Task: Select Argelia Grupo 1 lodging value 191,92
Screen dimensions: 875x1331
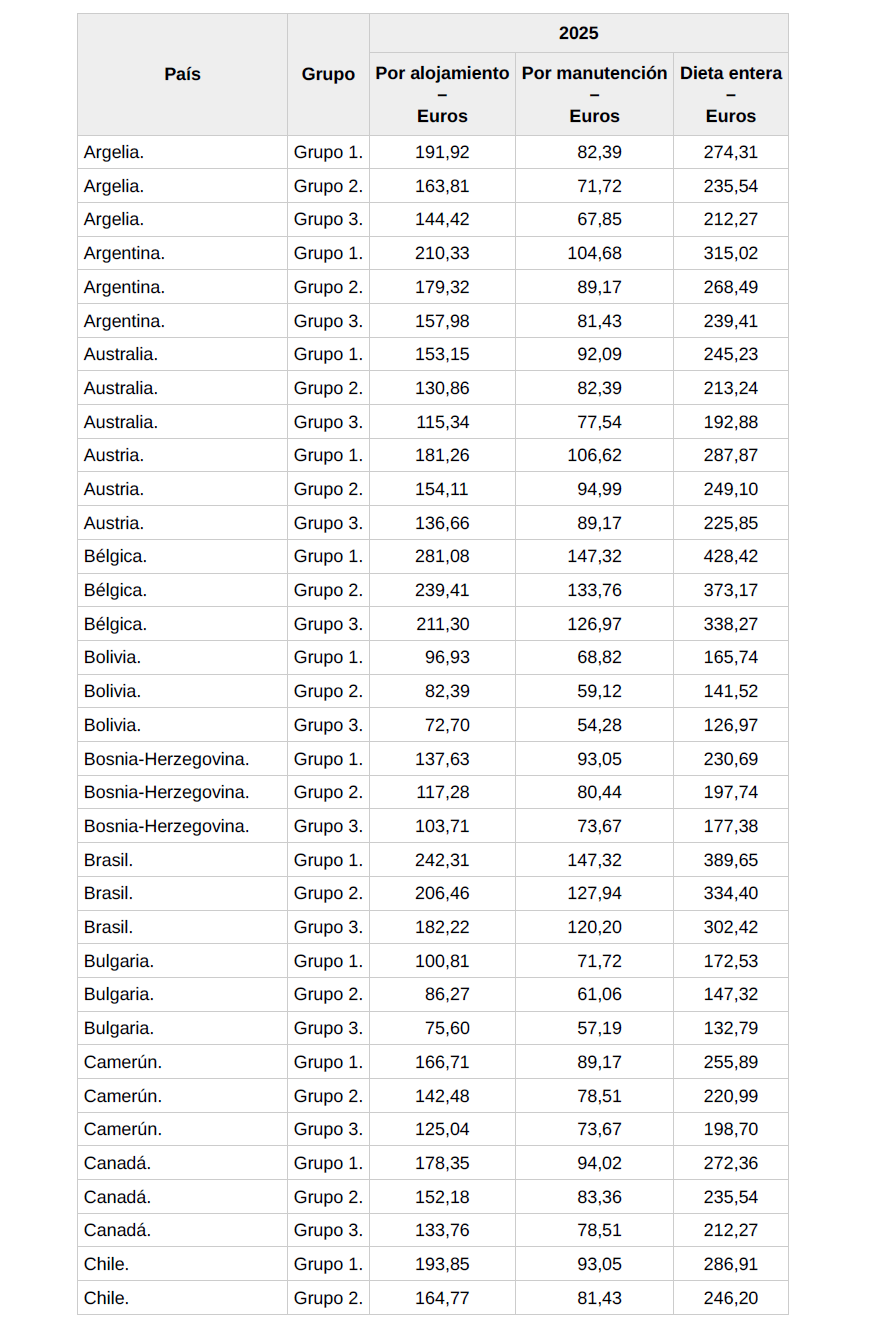Action: (x=442, y=152)
